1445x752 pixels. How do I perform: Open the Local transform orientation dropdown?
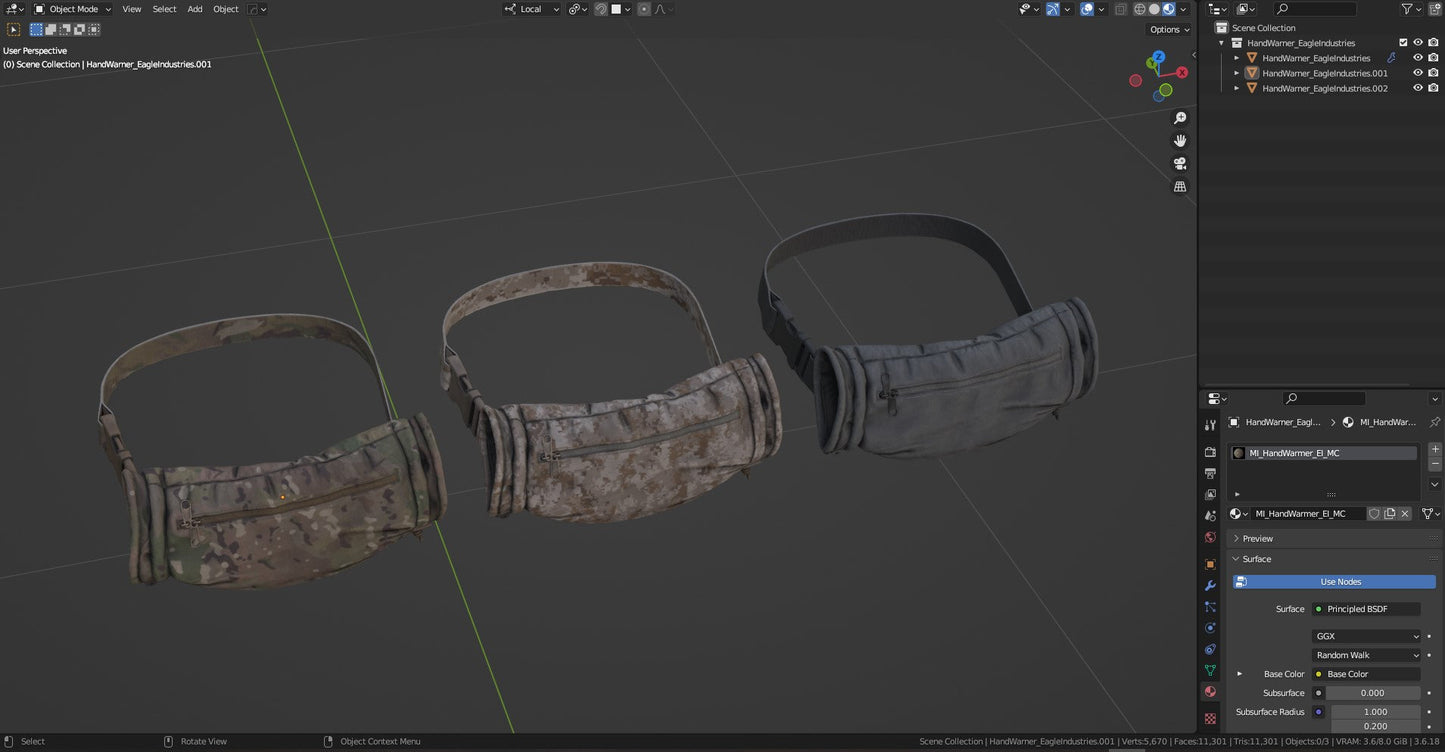531,9
